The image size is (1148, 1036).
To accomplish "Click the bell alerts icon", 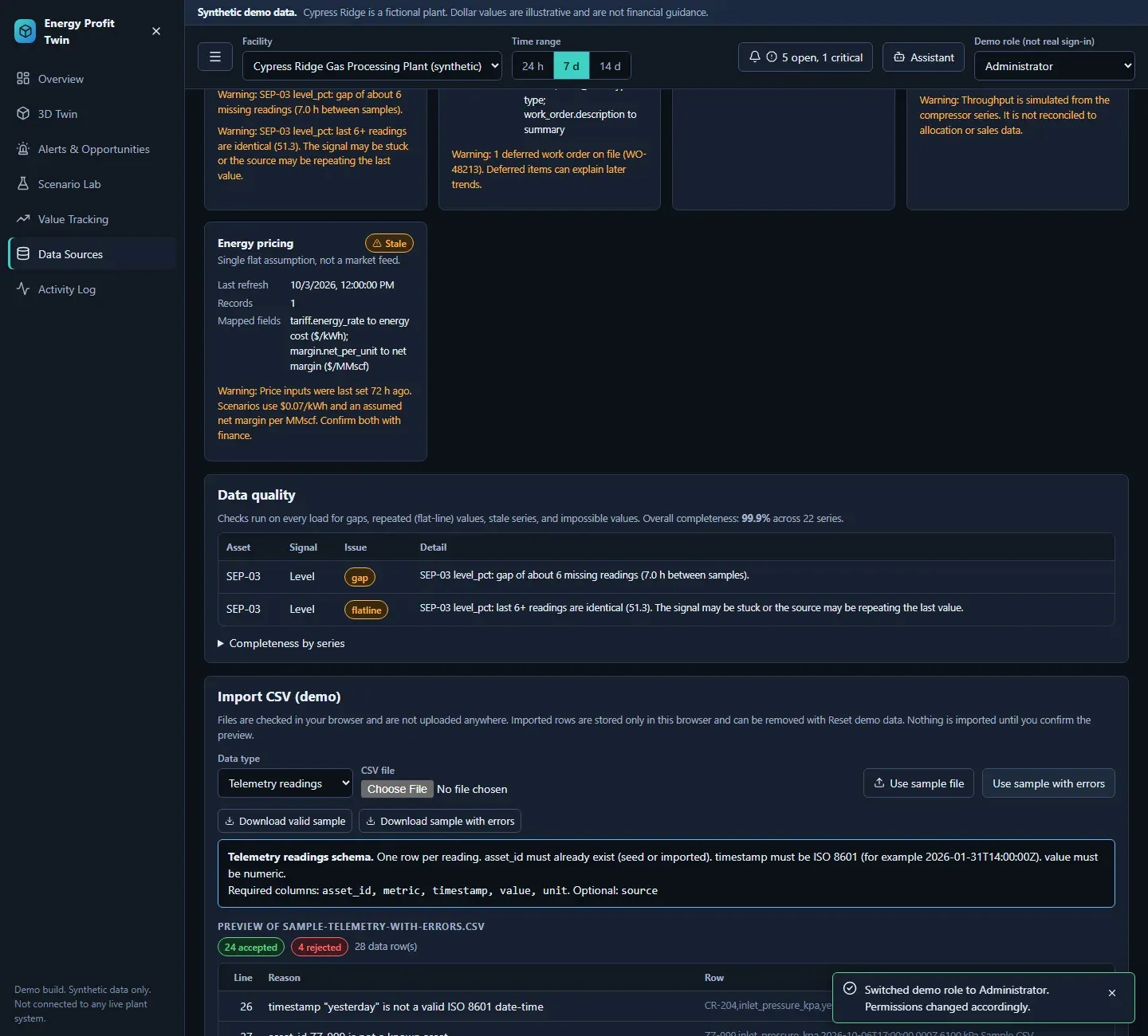I will pyautogui.click(x=755, y=57).
